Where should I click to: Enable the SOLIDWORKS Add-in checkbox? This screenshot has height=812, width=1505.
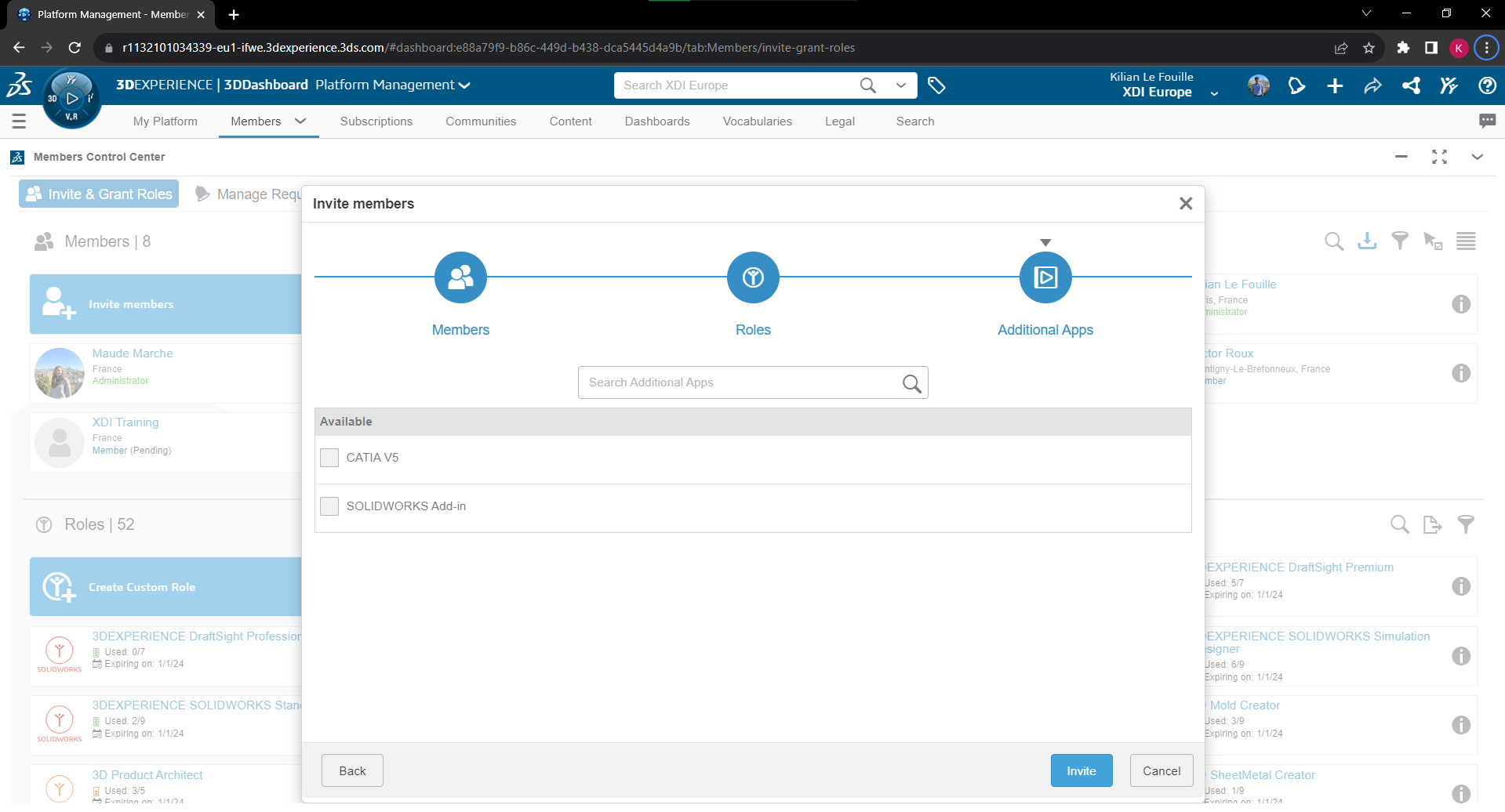(x=329, y=506)
